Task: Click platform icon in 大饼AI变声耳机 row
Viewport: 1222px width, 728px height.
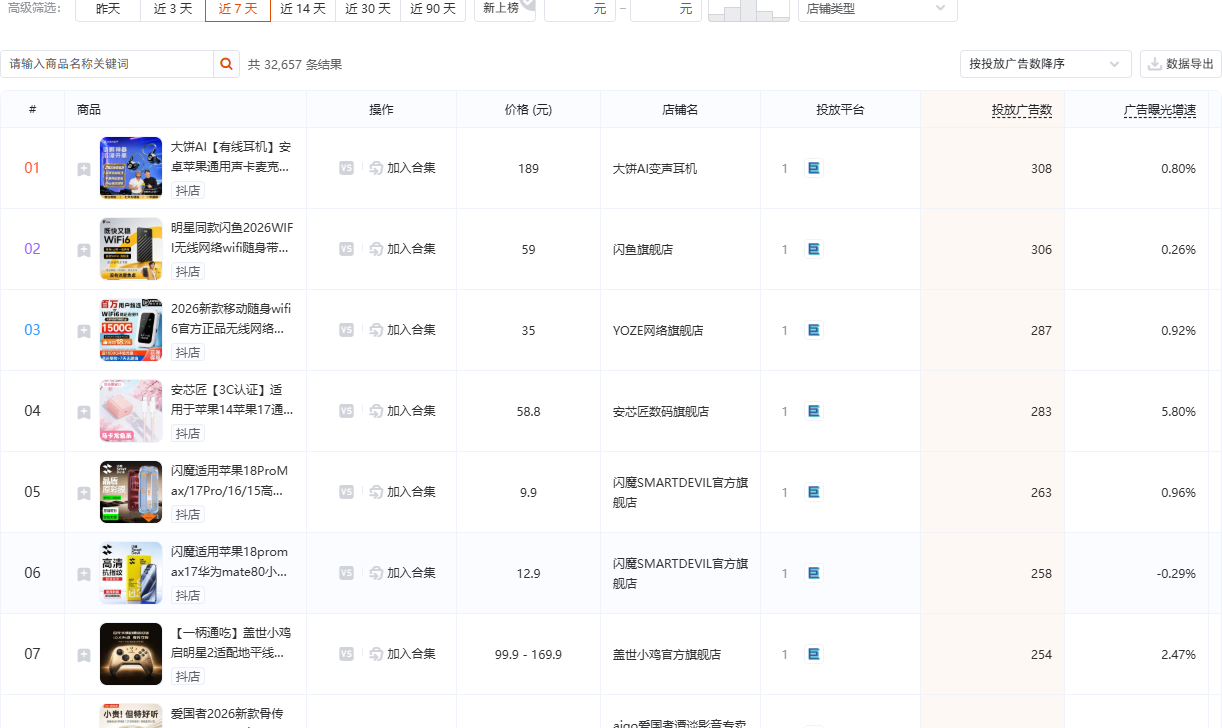Action: pos(814,168)
